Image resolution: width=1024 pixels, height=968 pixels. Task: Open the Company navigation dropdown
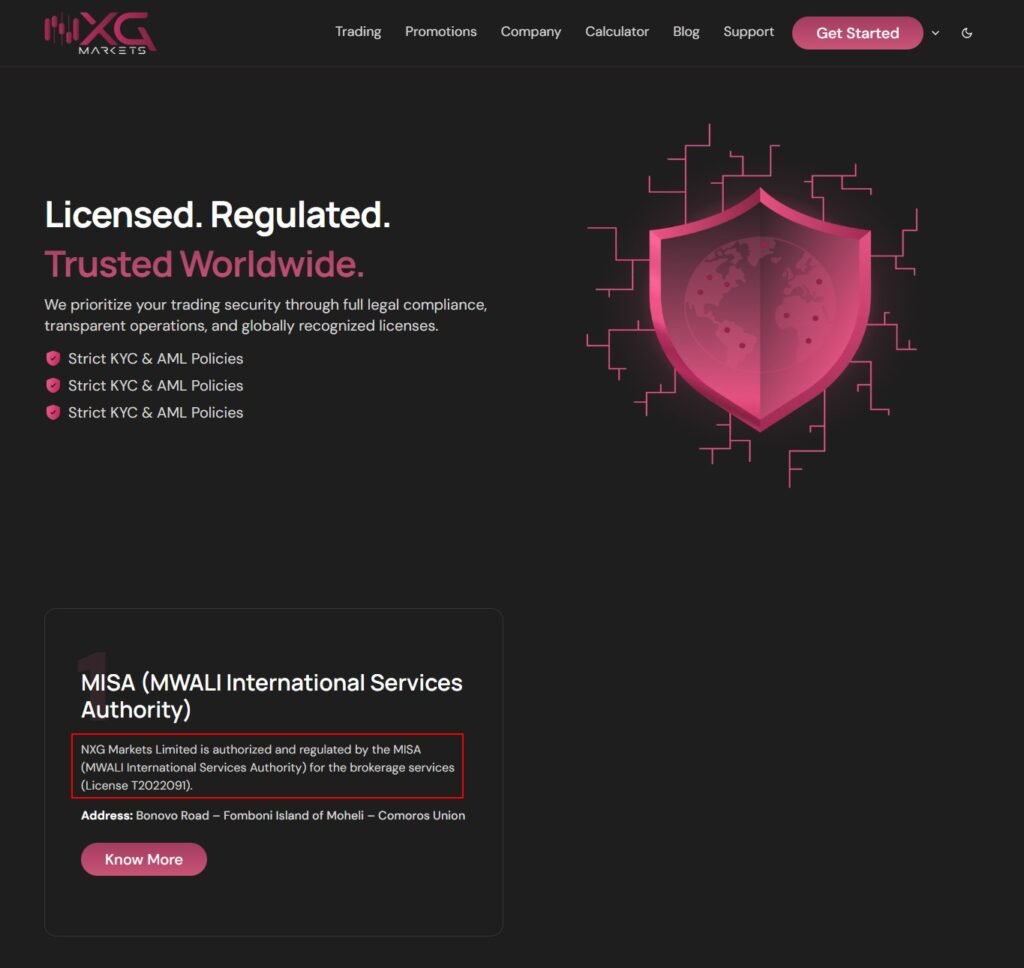point(530,32)
